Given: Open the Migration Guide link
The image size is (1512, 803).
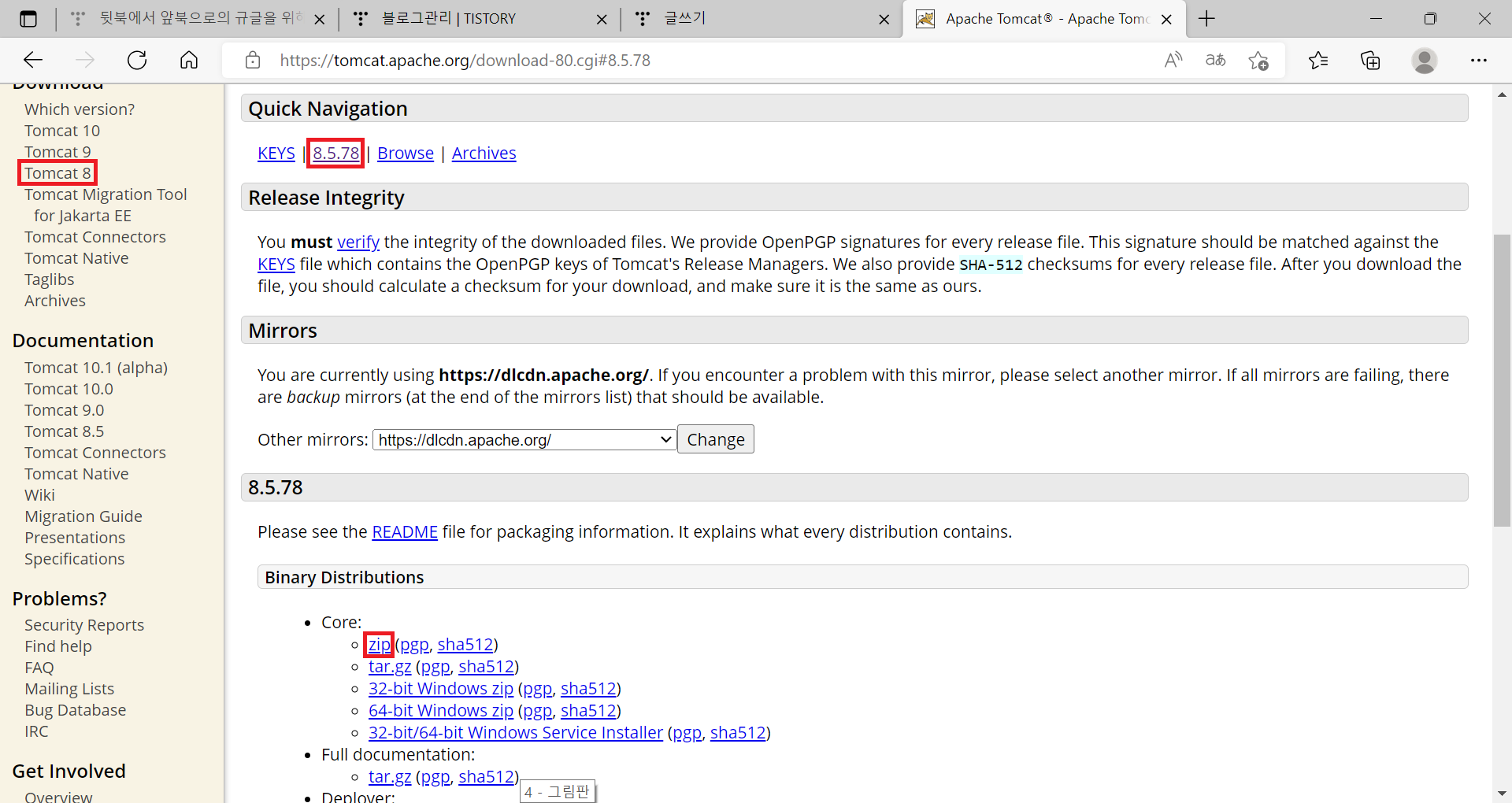Looking at the screenshot, I should tap(83, 516).
